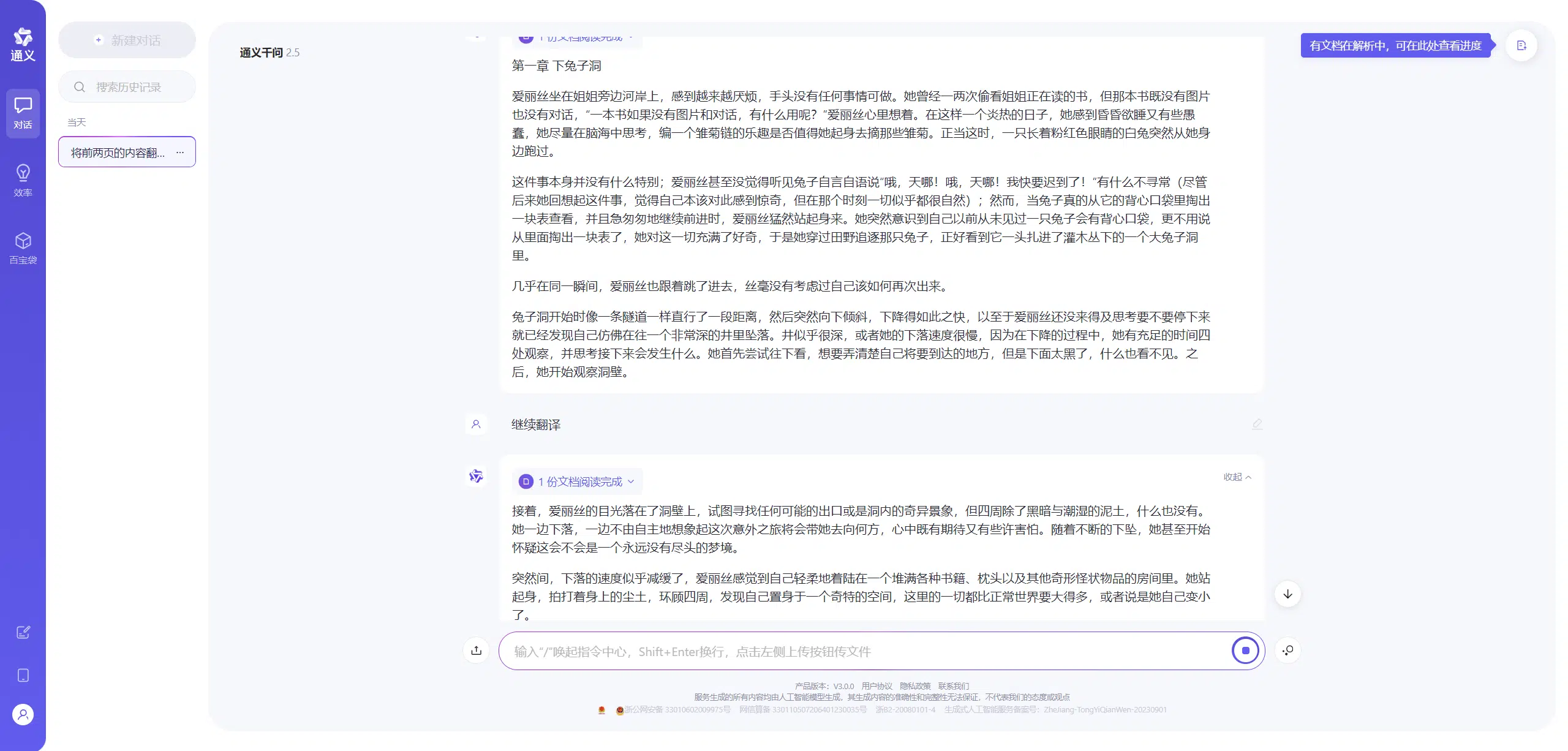The height and width of the screenshot is (751, 1568).
Task: Expand the 1 份文档阅读完成 dropdown
Action: [x=578, y=481]
